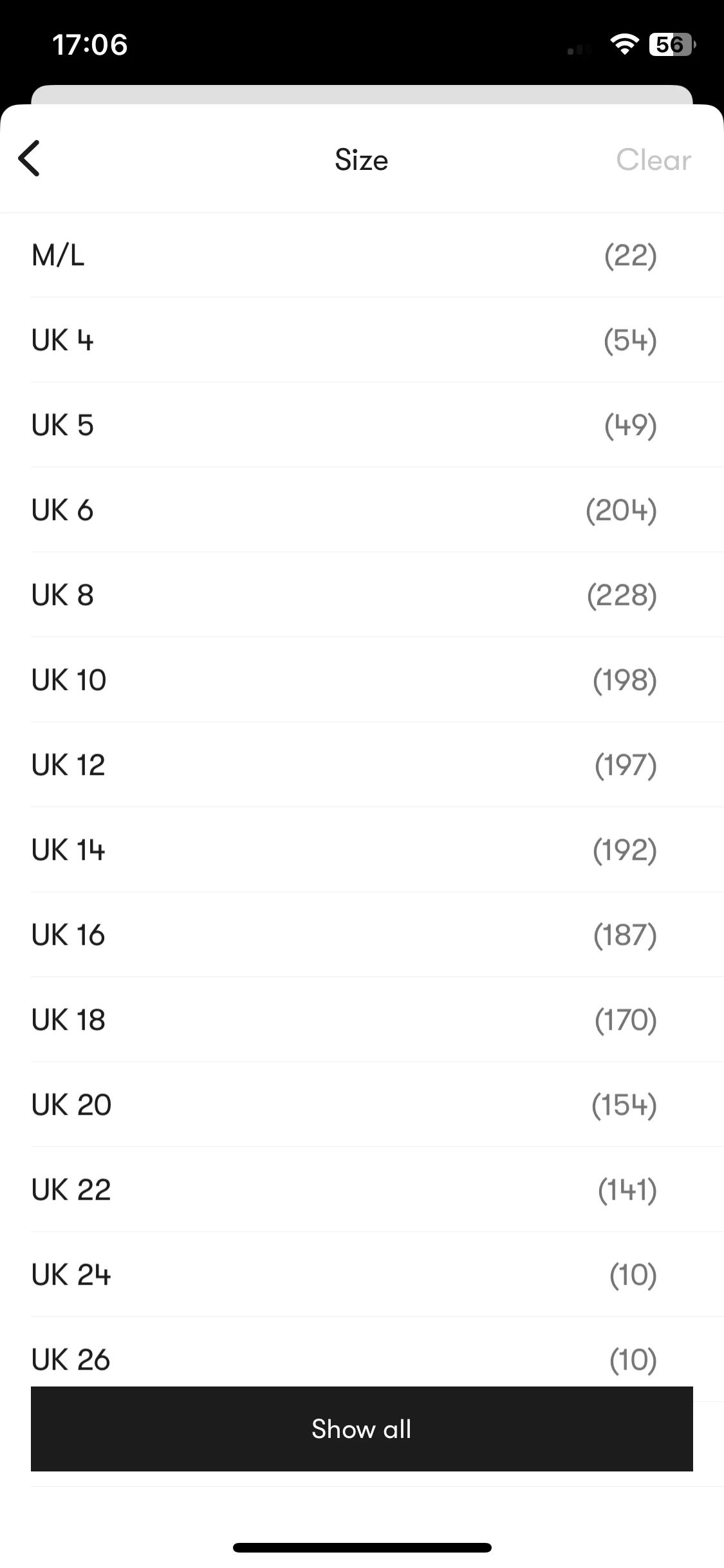Tap the Wi-Fi status icon
Viewport: 724px width, 1568px height.
pos(624,44)
